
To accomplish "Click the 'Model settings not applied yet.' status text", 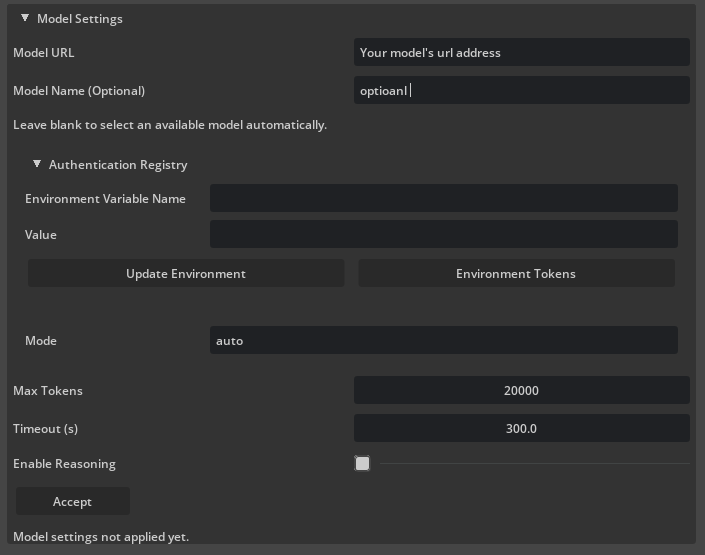I will [101, 537].
